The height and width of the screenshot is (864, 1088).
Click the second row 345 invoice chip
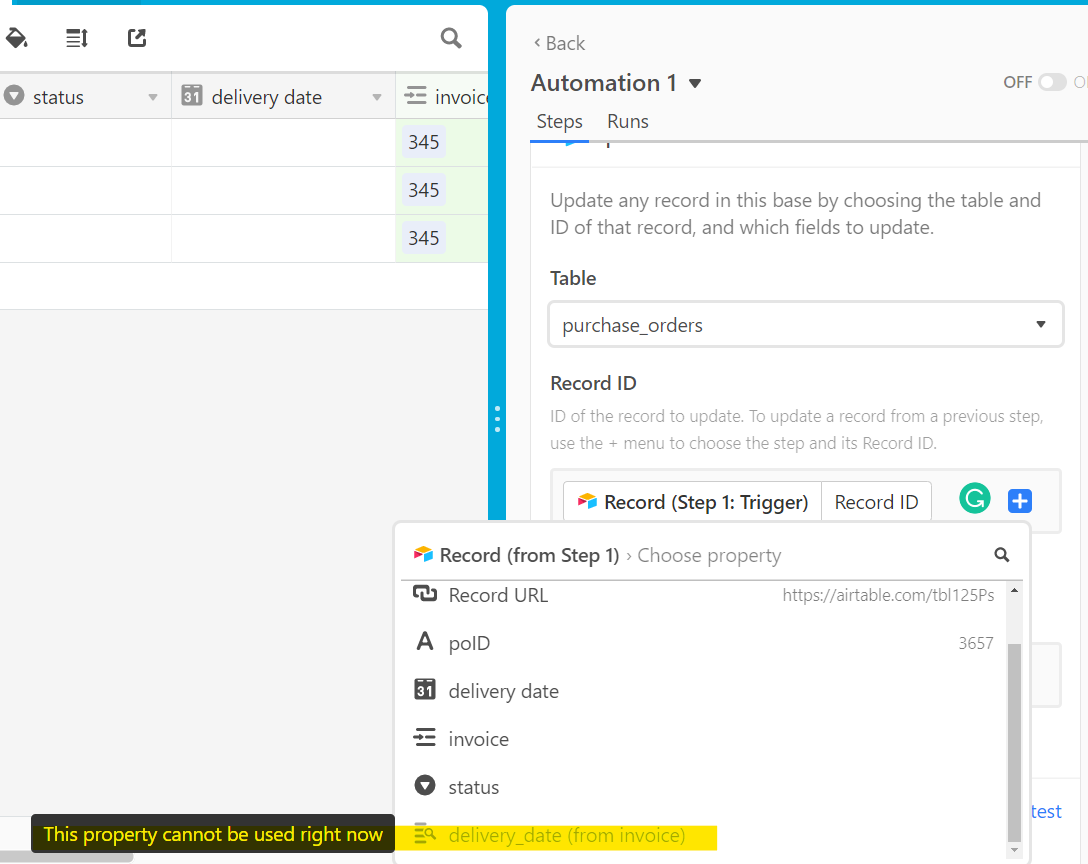(x=423, y=189)
